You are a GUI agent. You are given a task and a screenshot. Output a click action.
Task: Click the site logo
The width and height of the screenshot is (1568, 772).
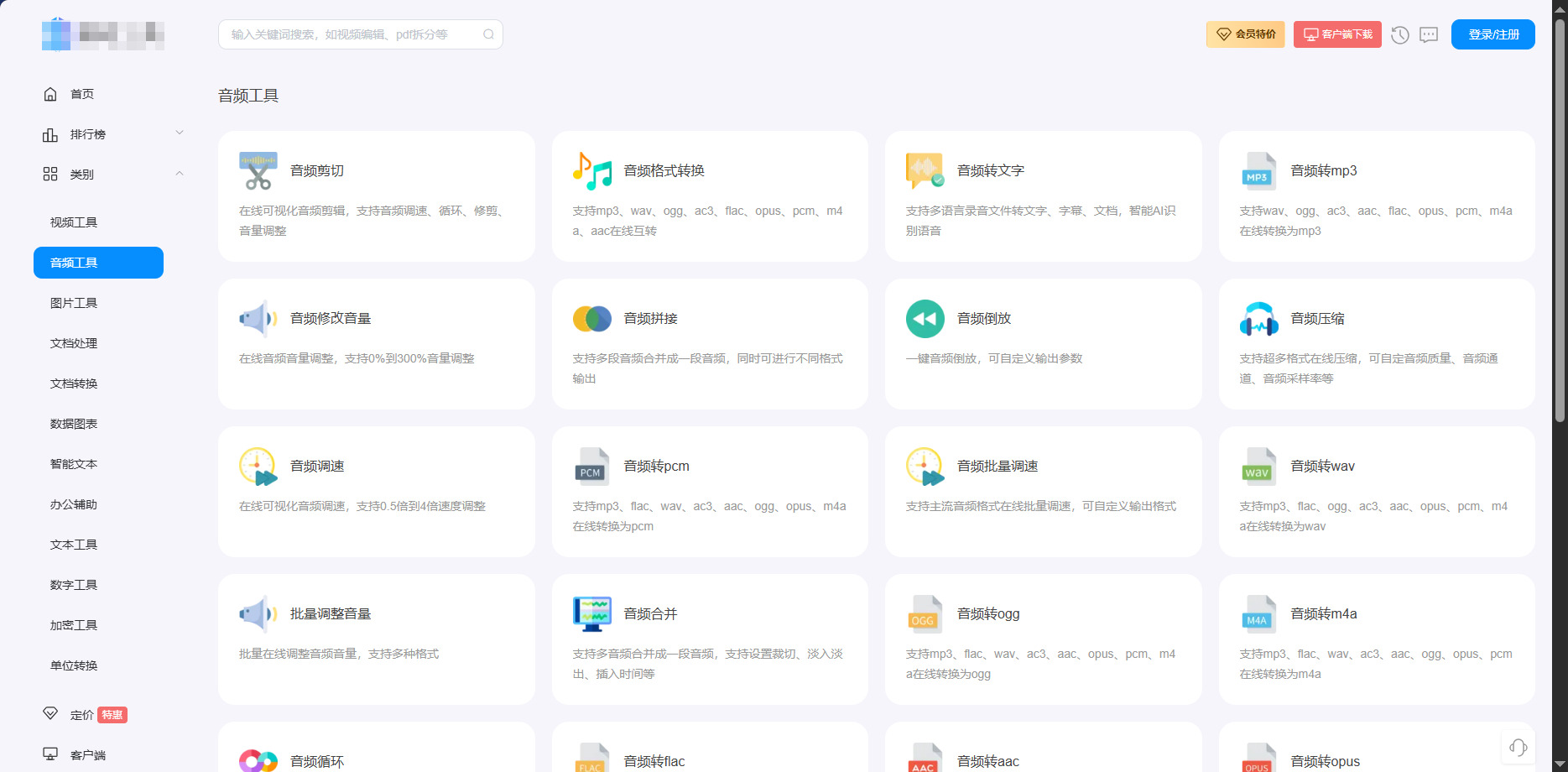coord(103,34)
